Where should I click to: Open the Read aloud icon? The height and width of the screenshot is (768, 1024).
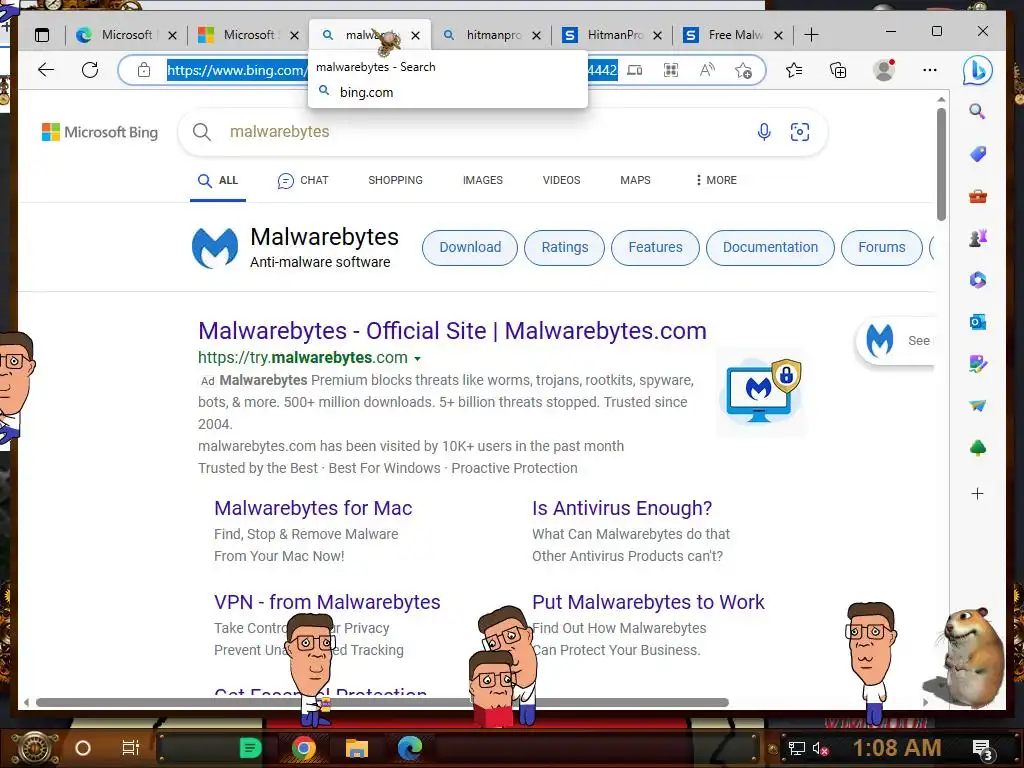click(707, 70)
